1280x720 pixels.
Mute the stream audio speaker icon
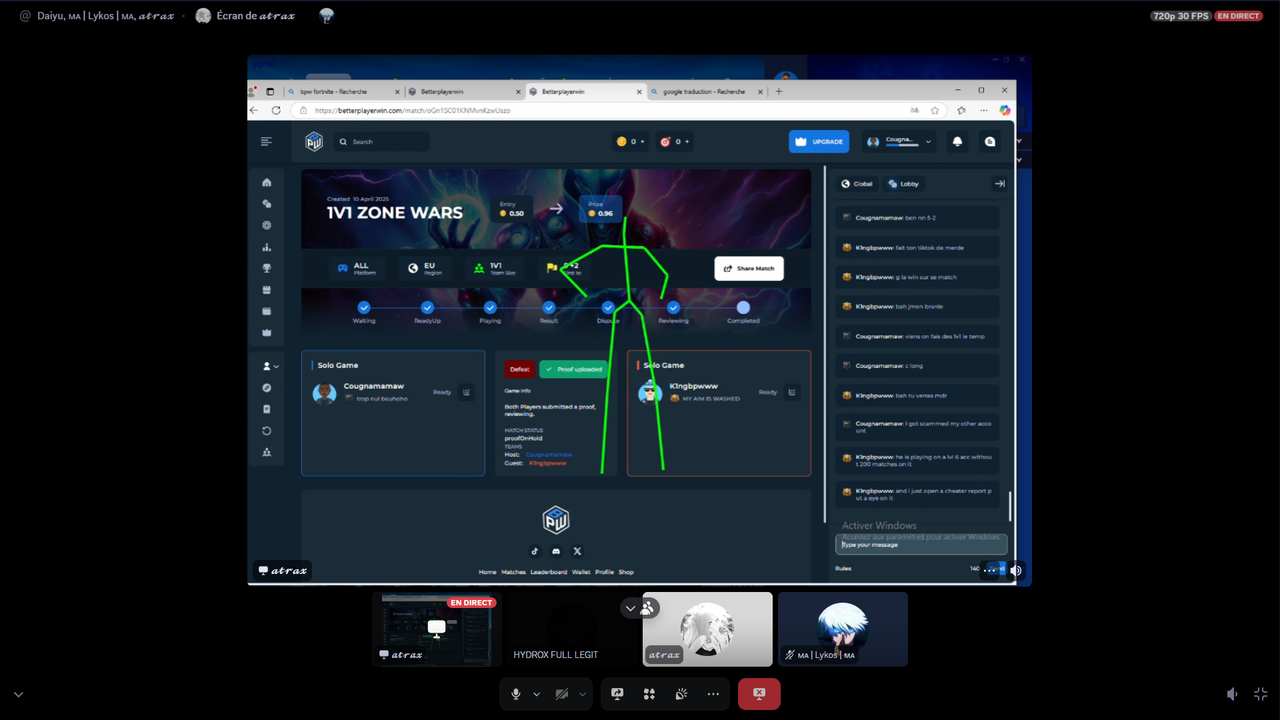coord(1016,570)
